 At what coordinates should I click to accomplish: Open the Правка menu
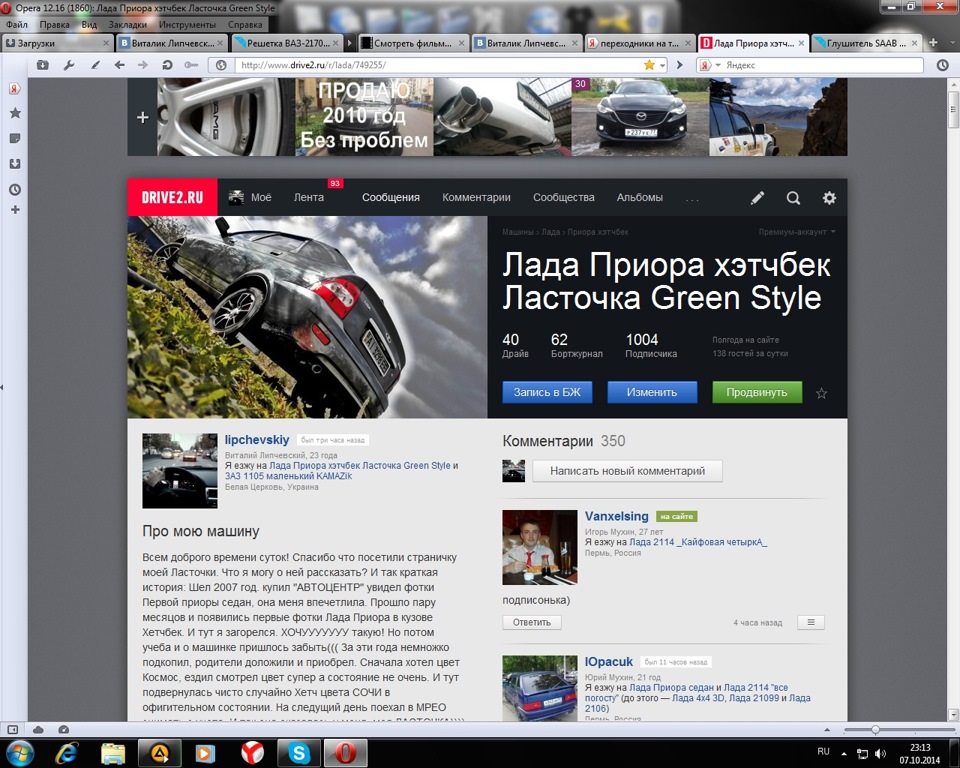[54, 24]
